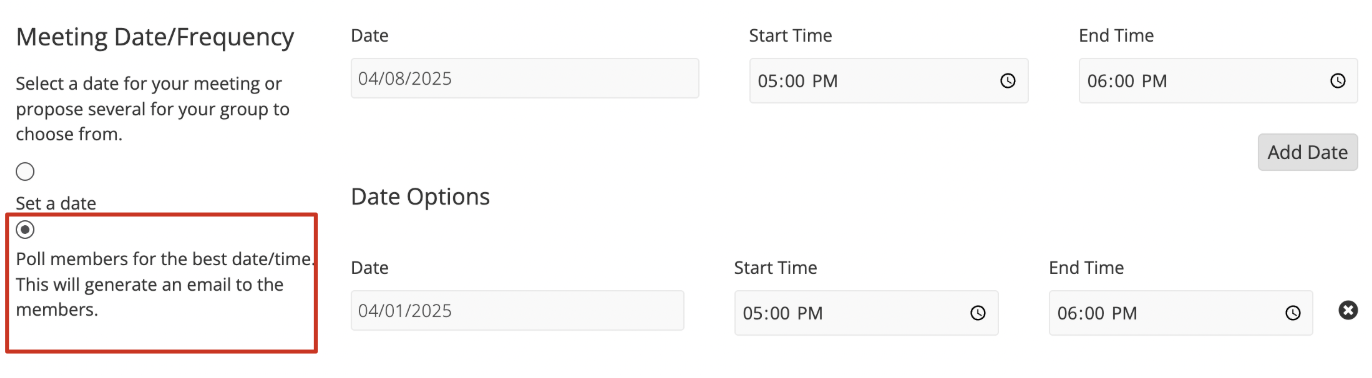
Task: Focus the top End Time 06:00 PM field
Action: tap(1218, 81)
